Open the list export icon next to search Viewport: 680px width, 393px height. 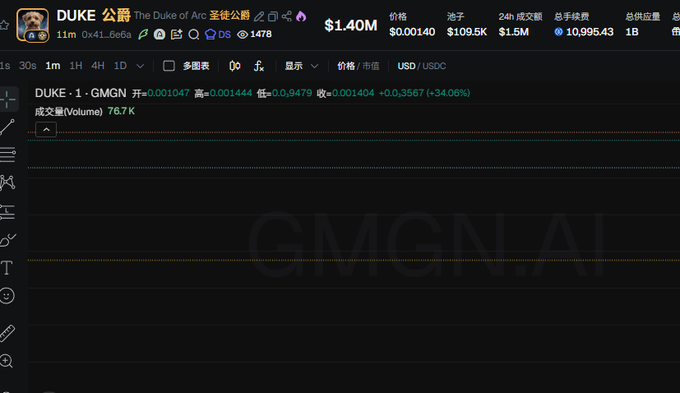[177, 34]
